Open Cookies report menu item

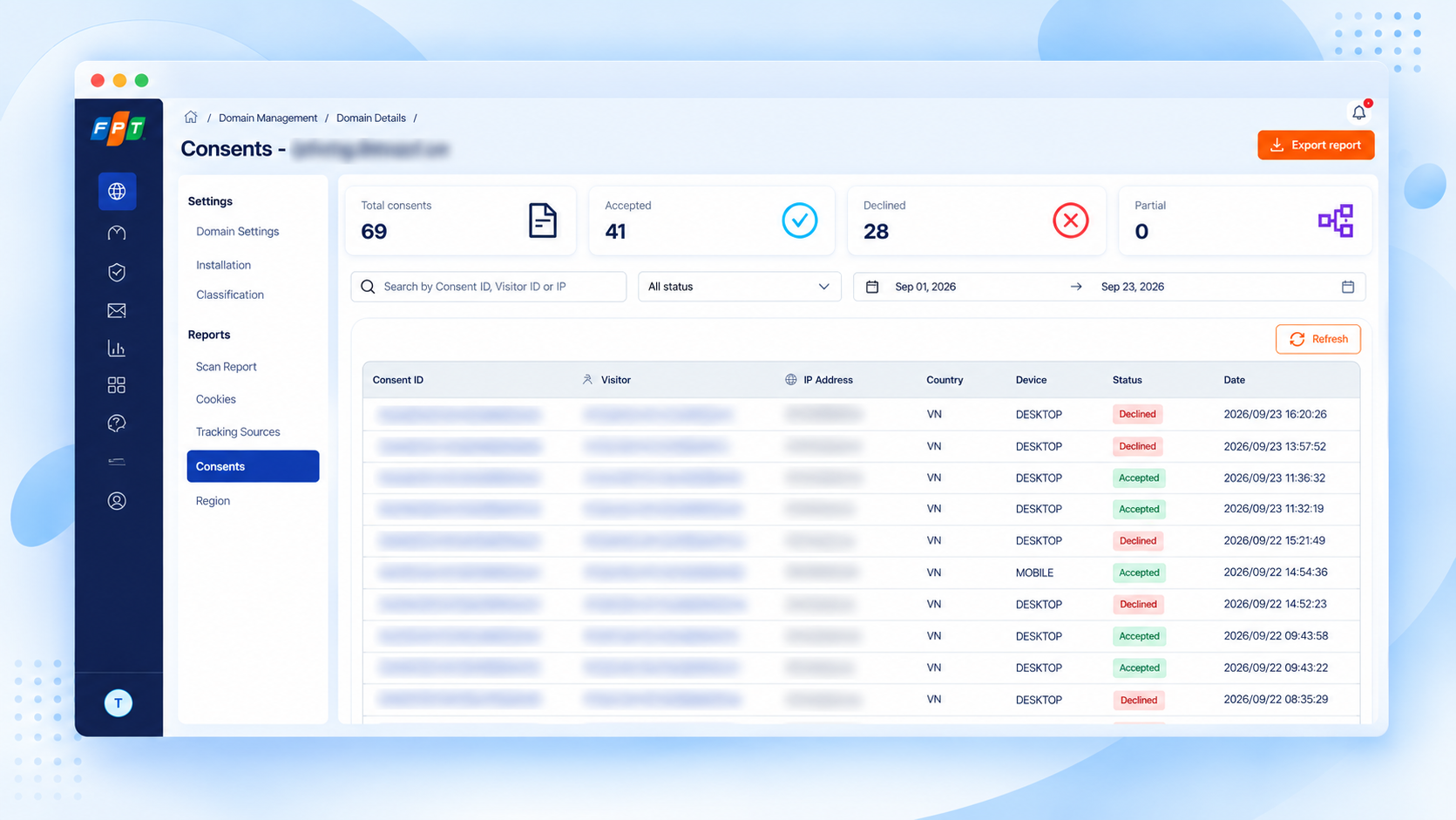216,399
